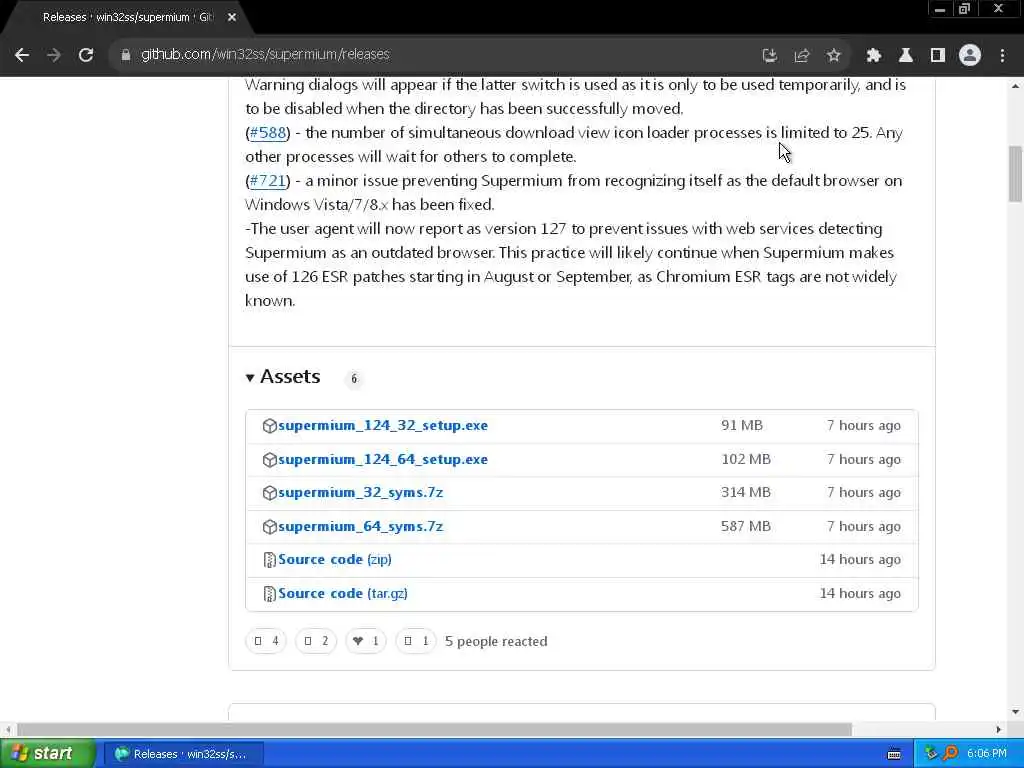Click the vertical scrollbar up arrow
The width and height of the screenshot is (1024, 768).
coord(1015,86)
